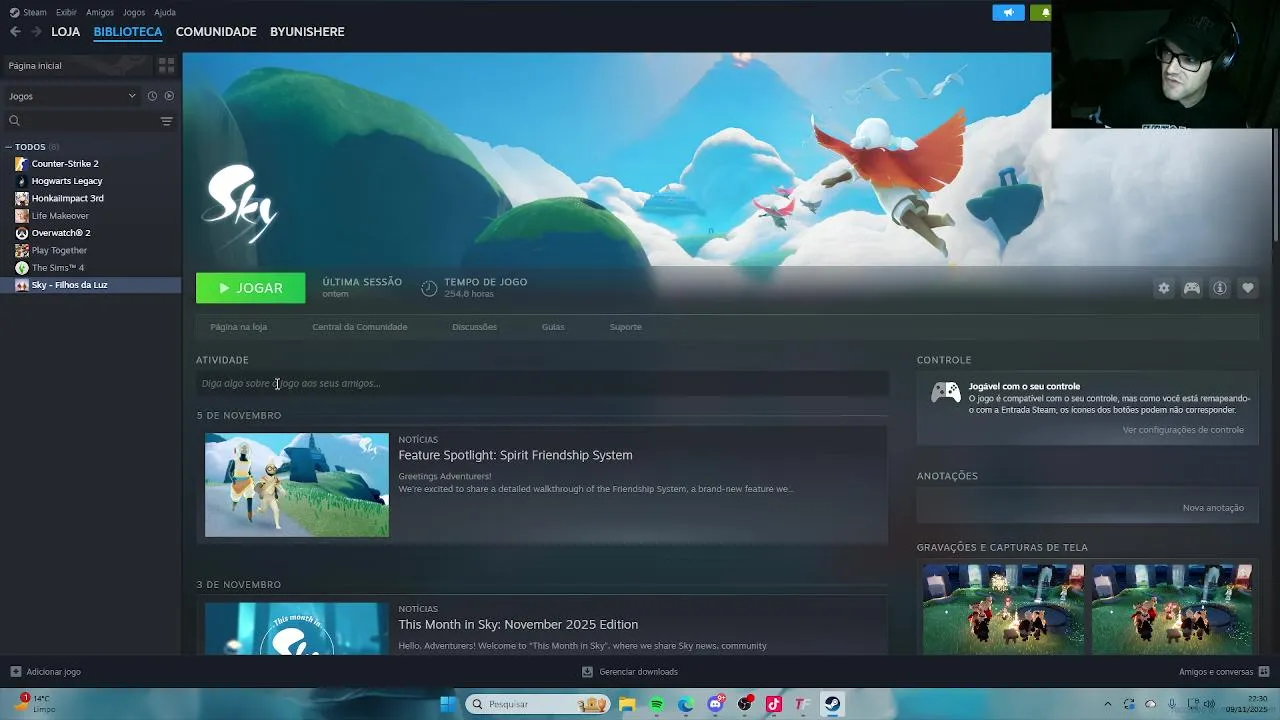Viewport: 1280px width, 720px height.
Task: Click the library search magnifier icon
Action: point(14,121)
